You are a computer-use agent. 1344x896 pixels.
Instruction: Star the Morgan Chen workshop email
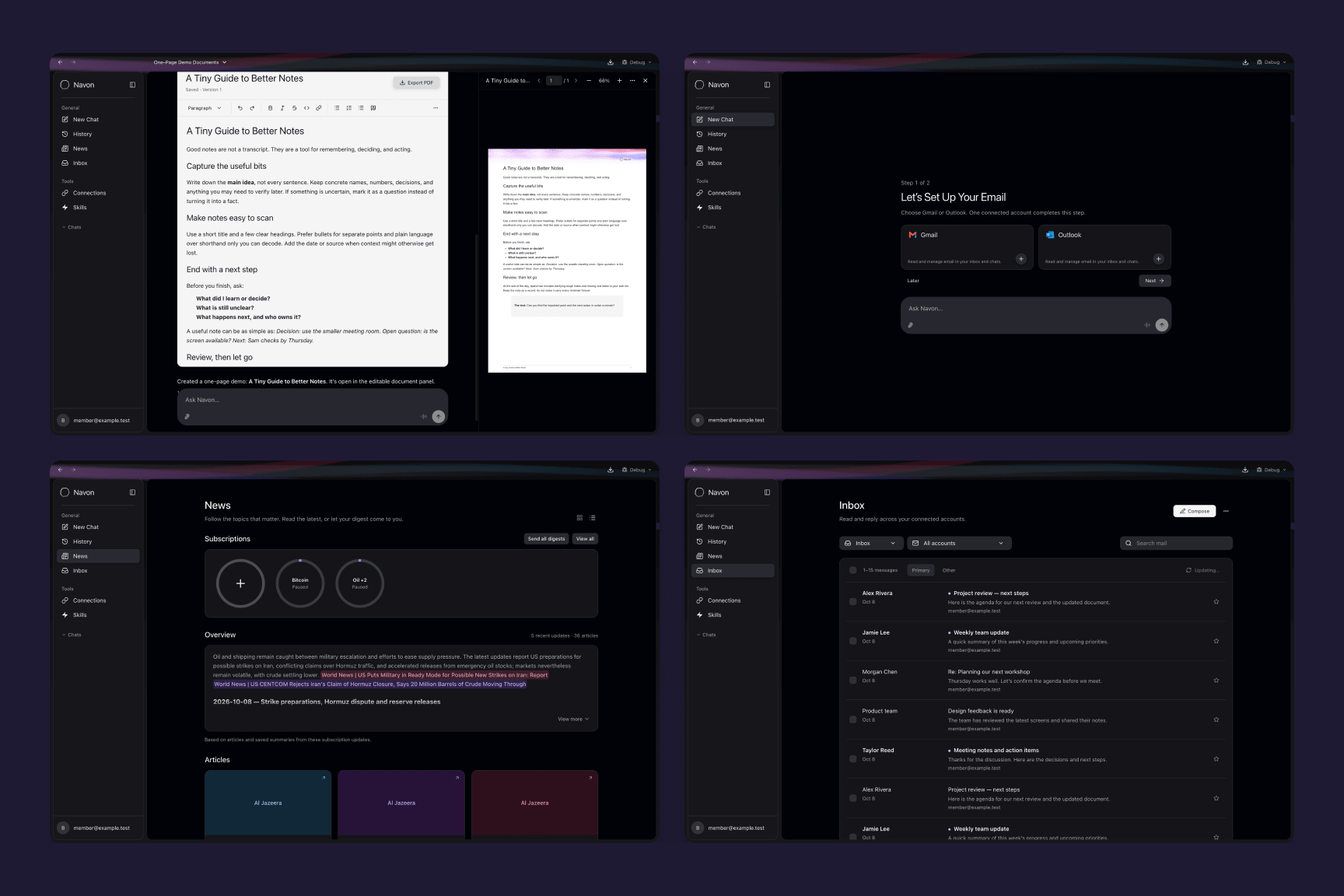tap(1216, 681)
